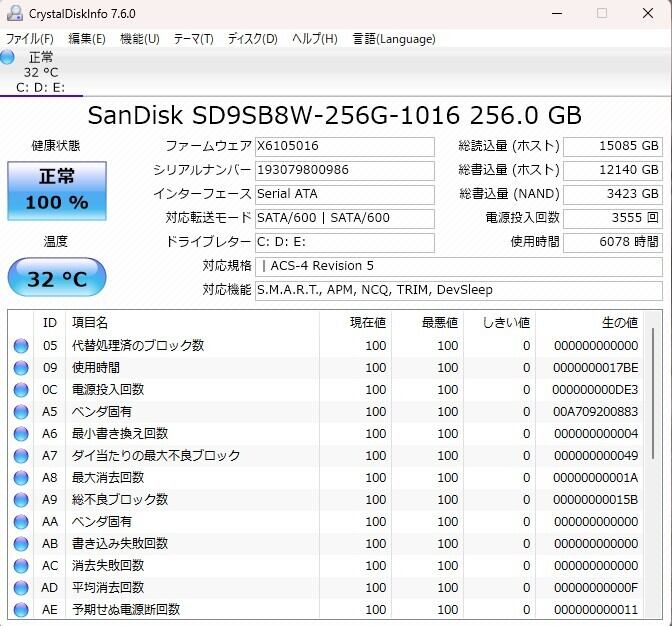Click the SMART list vertical scrollbar

pyautogui.click(x=653, y=393)
